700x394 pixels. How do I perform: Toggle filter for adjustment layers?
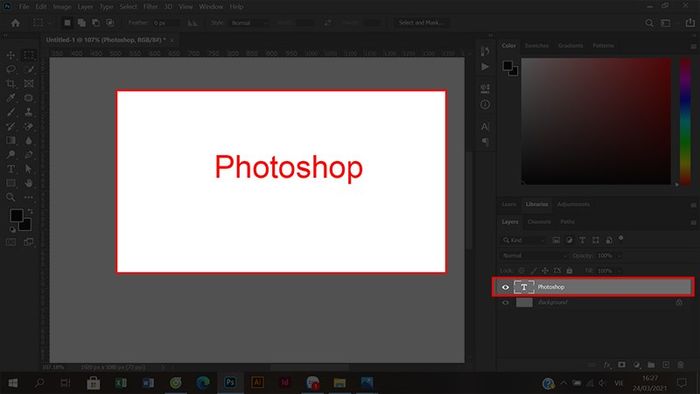pyautogui.click(x=569, y=240)
